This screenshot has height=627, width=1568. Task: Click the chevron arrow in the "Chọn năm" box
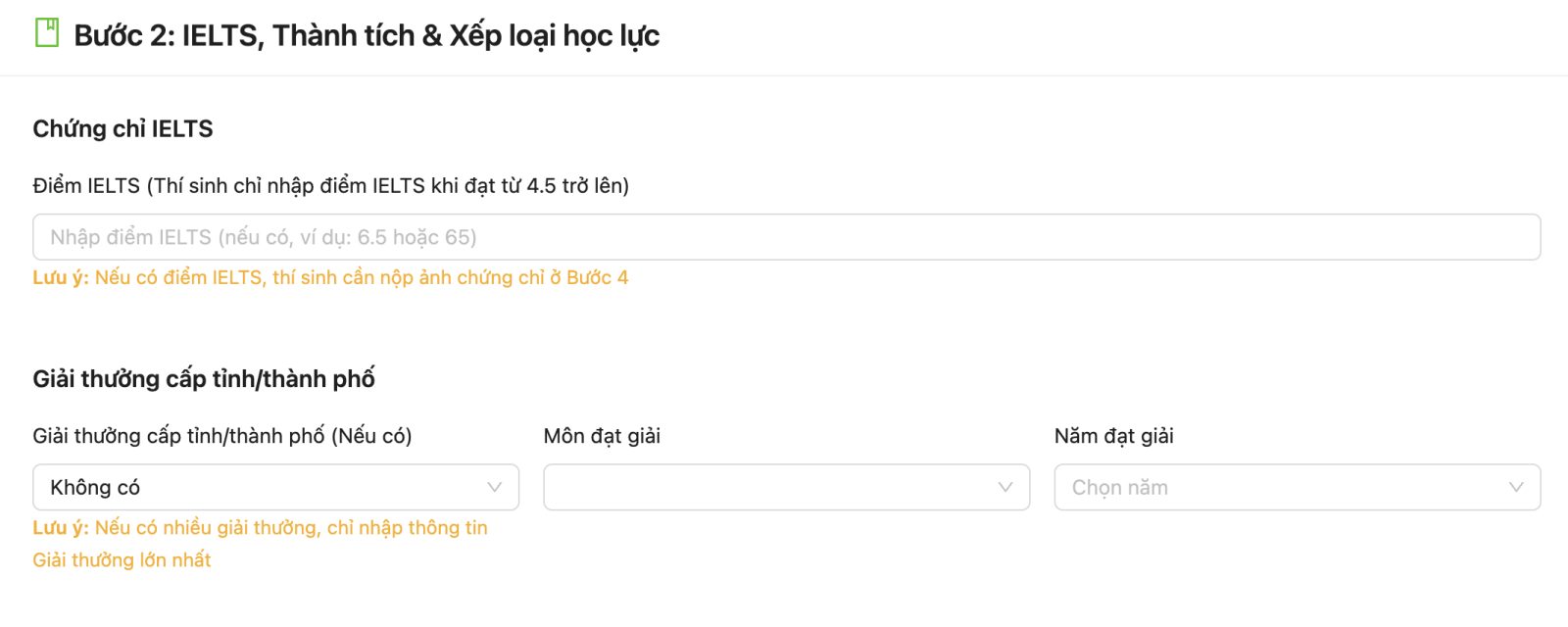click(1516, 487)
